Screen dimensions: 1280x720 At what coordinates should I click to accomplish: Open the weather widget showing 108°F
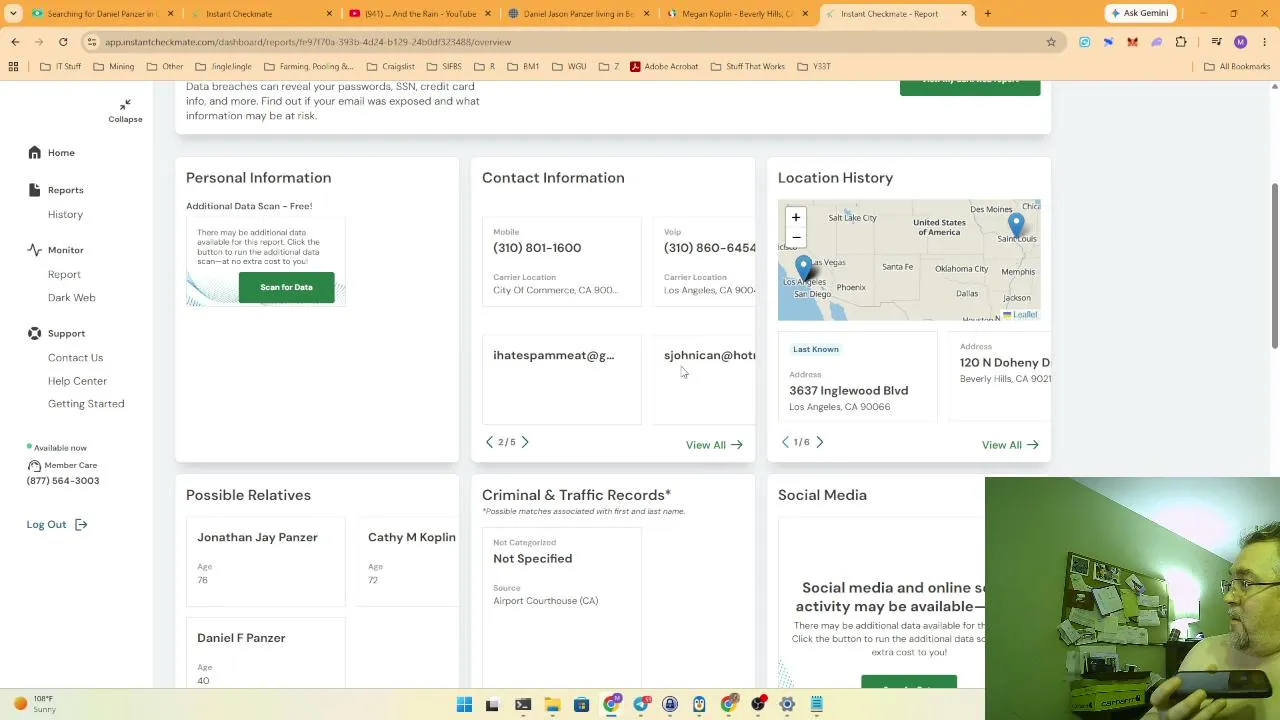point(33,704)
